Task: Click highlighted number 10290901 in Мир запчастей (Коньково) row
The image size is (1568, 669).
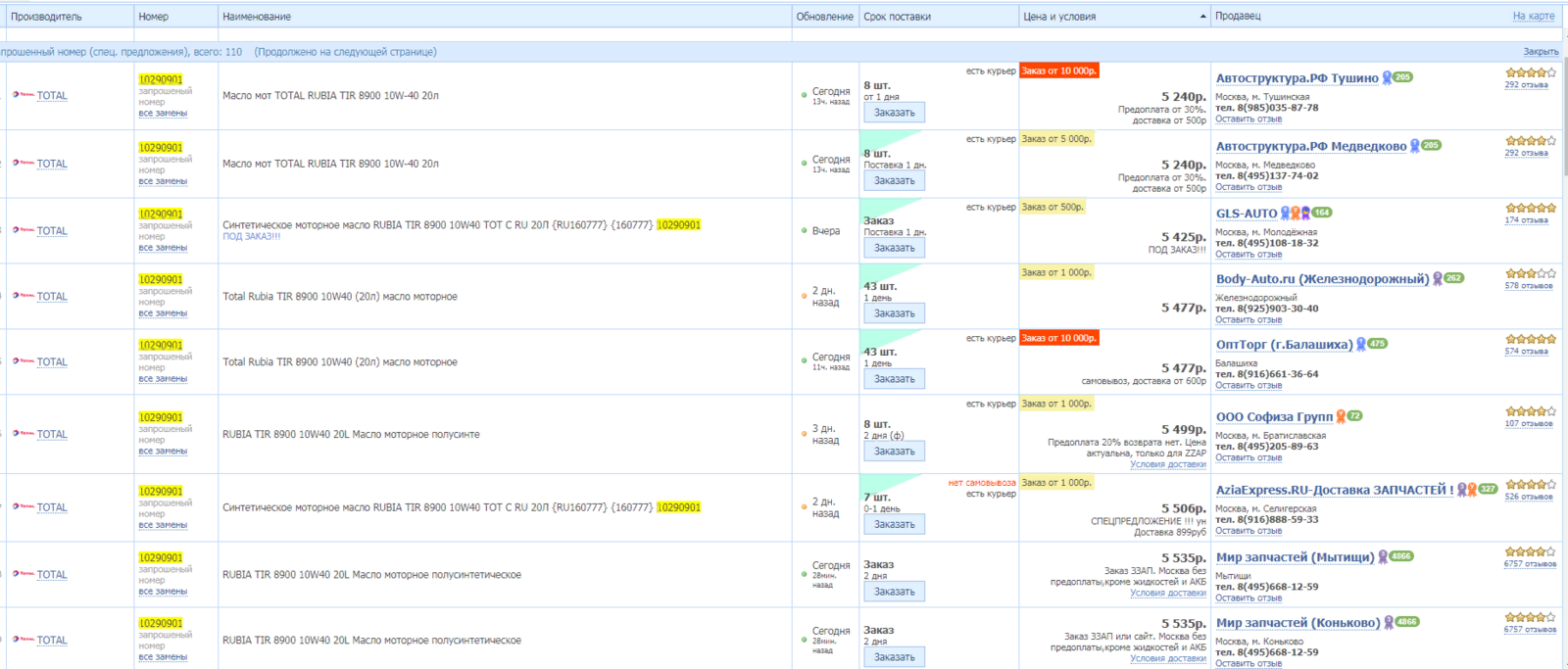Action: [161, 623]
